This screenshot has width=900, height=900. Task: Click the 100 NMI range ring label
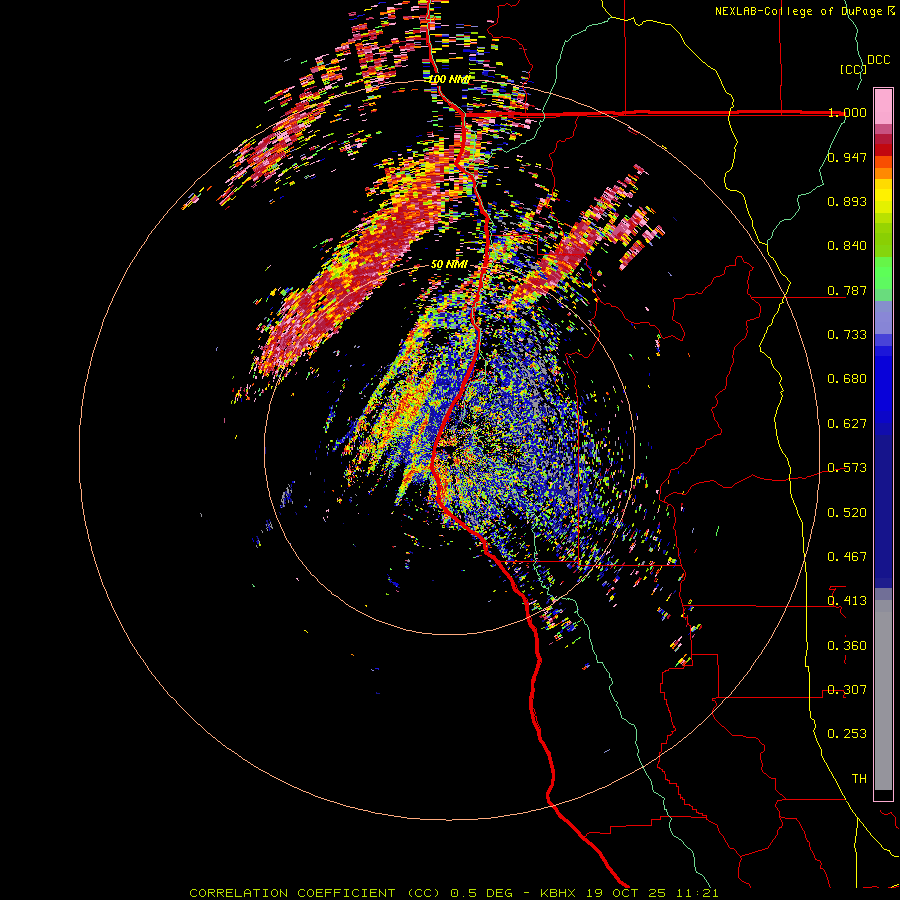449,79
